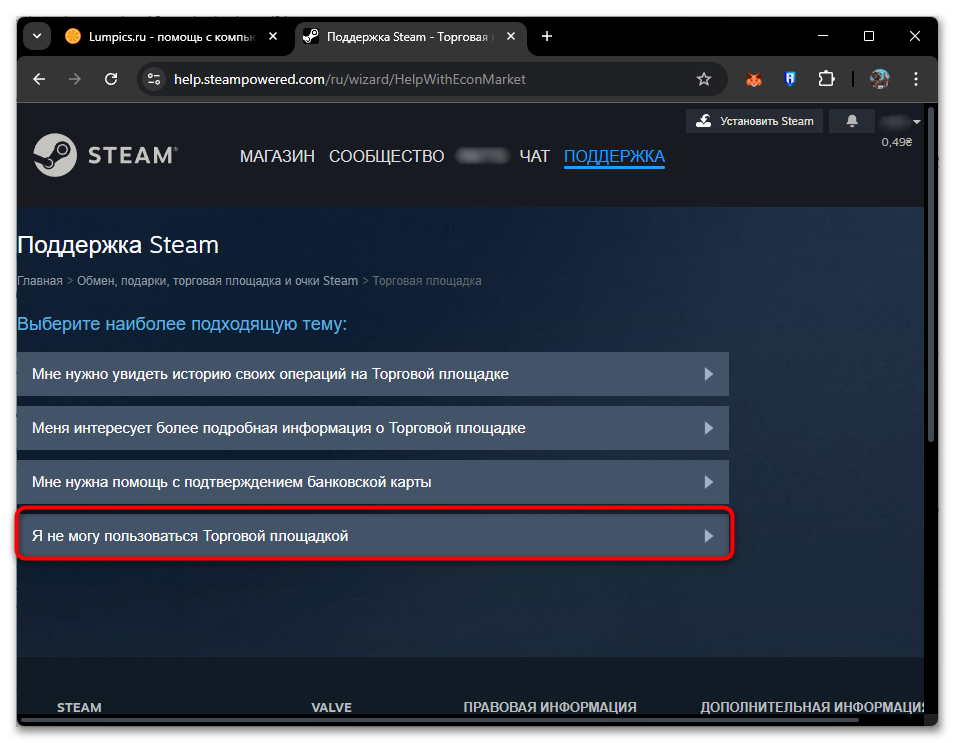
Task: Select the Поддержка Steam tab
Action: tap(409, 37)
